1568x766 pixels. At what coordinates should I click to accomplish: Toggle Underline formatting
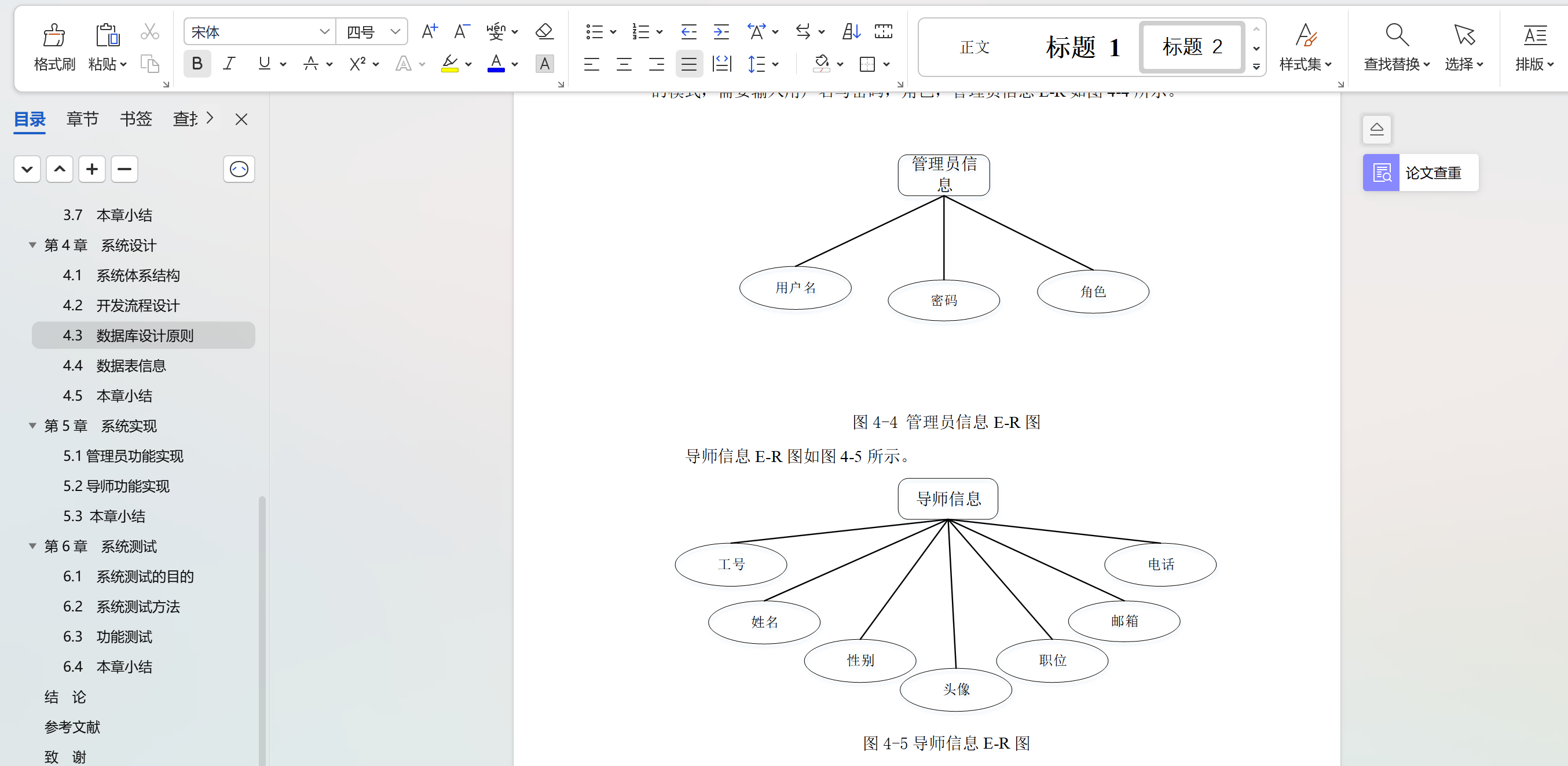click(264, 63)
